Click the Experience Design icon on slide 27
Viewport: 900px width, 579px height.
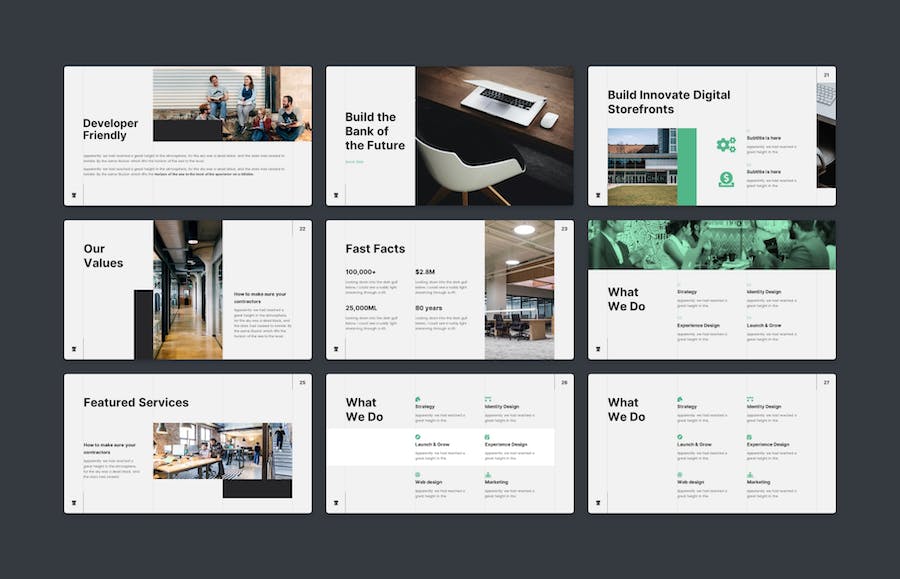click(750, 437)
